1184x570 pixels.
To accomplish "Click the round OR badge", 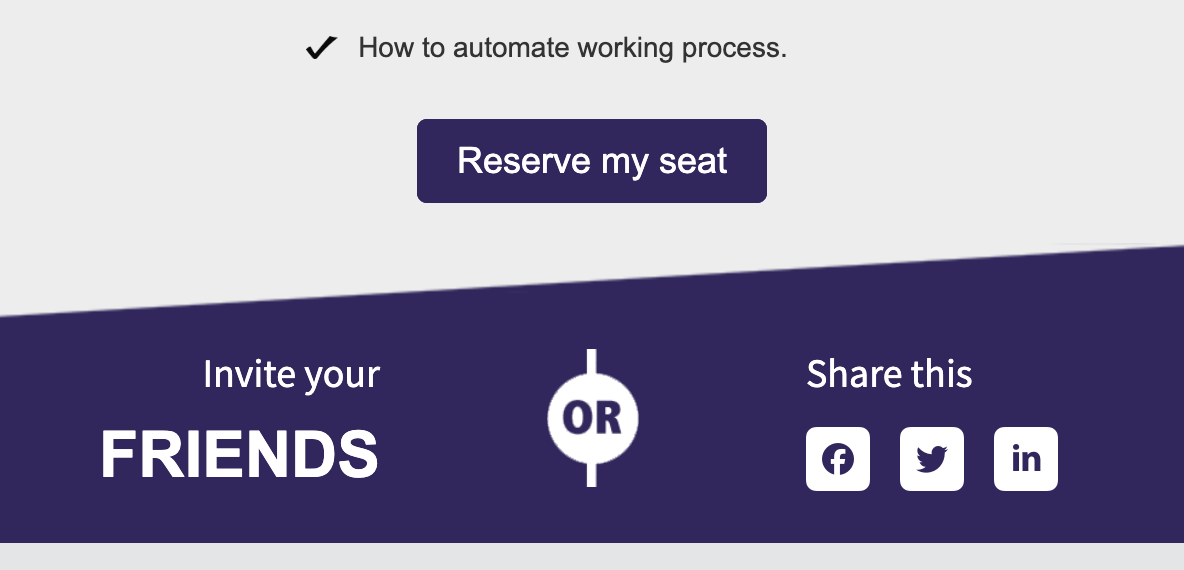I will click(x=593, y=418).
